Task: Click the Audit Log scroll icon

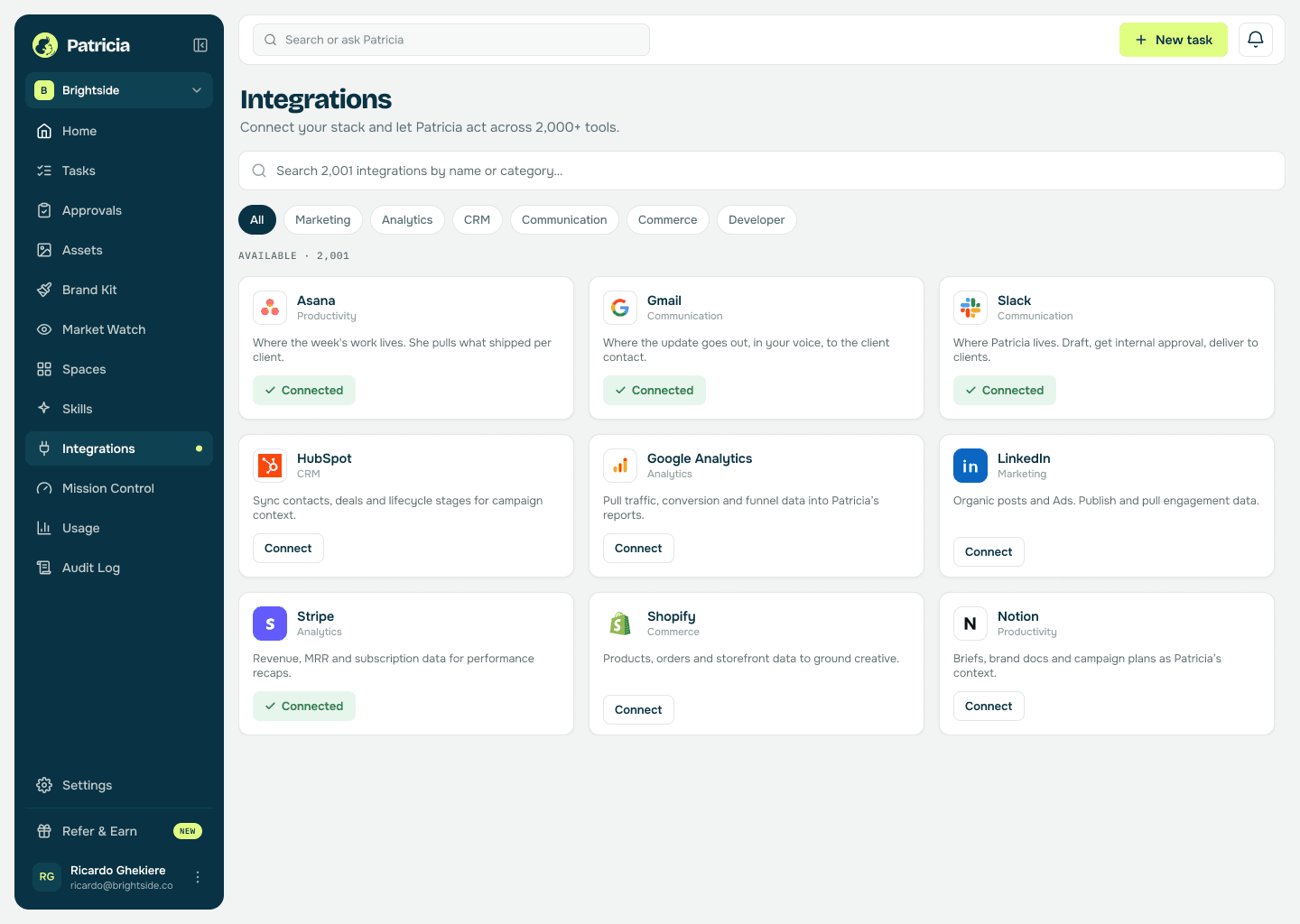Action: [44, 568]
